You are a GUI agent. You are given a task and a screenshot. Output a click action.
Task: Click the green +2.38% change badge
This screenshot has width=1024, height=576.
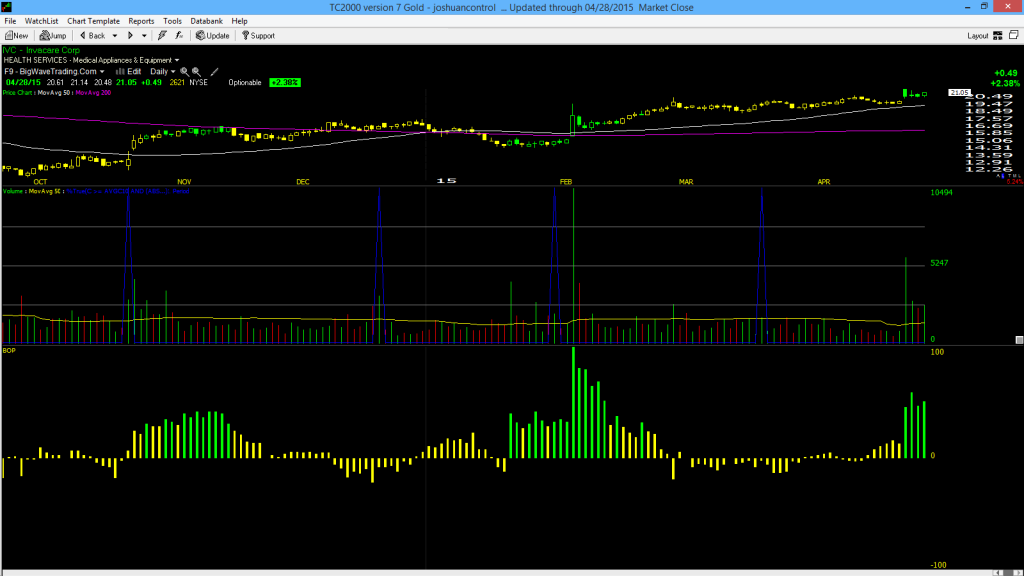[285, 82]
